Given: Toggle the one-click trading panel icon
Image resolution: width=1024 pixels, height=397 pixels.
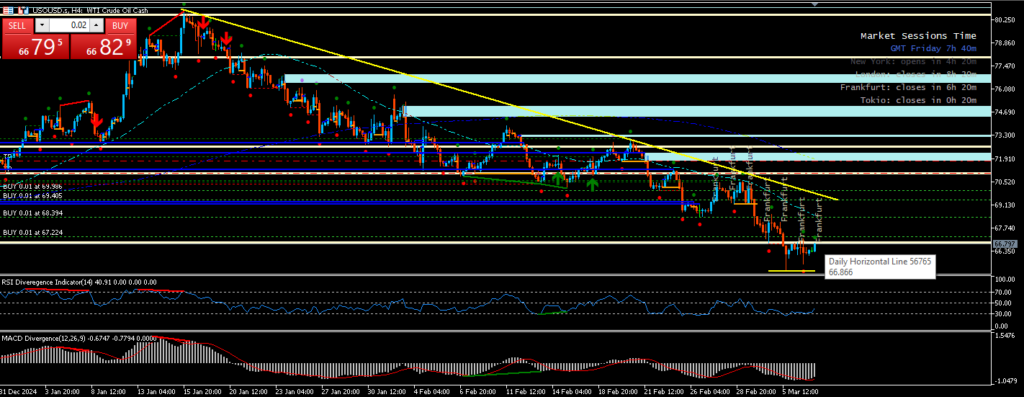Looking at the screenshot, I should tap(7, 11).
